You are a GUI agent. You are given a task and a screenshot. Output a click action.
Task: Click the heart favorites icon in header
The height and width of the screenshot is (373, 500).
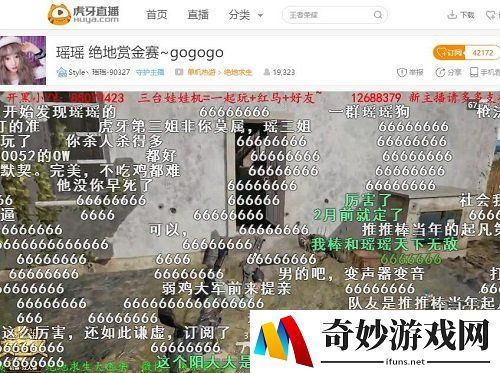click(492, 15)
